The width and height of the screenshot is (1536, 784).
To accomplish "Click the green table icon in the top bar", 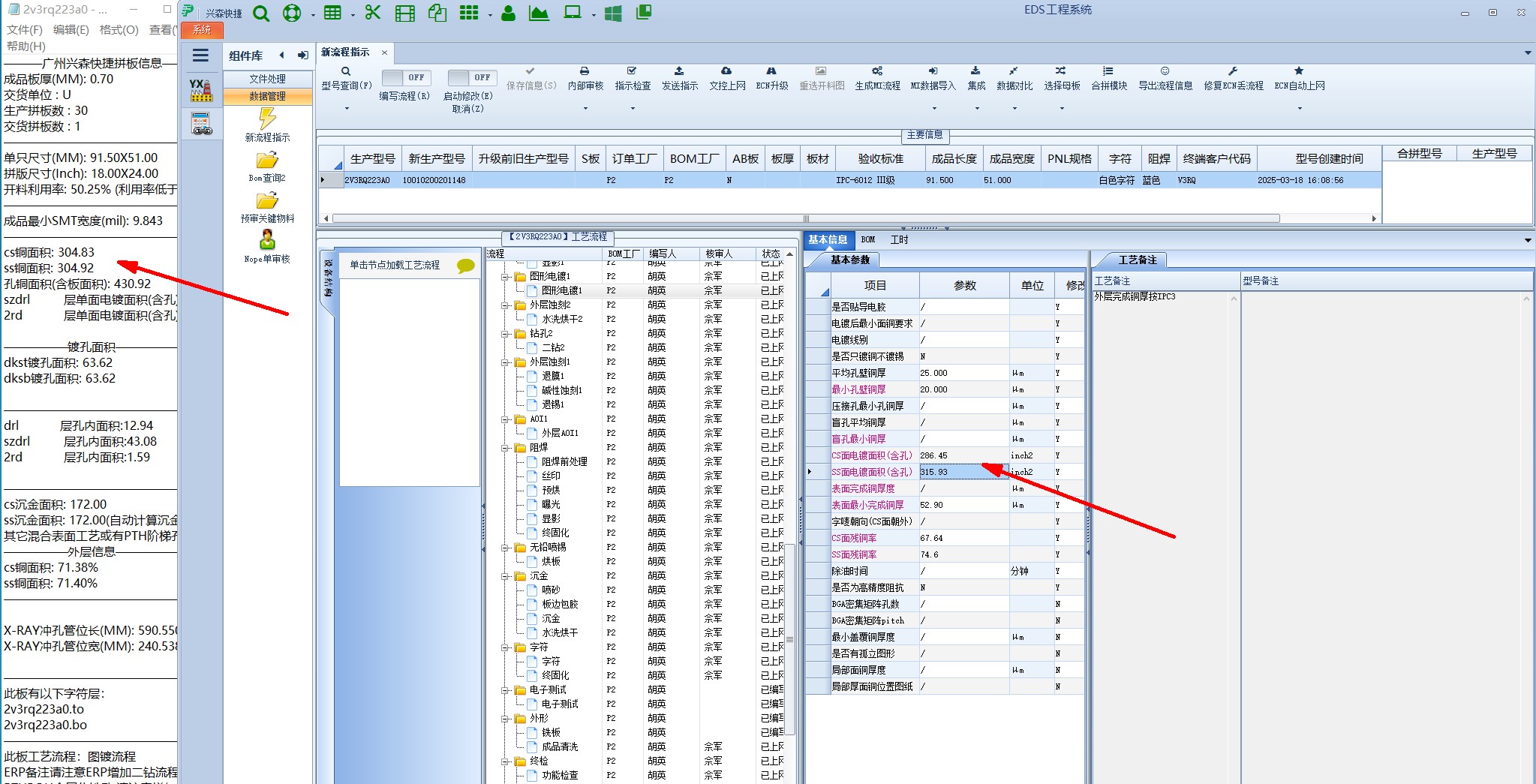I will pos(332,13).
